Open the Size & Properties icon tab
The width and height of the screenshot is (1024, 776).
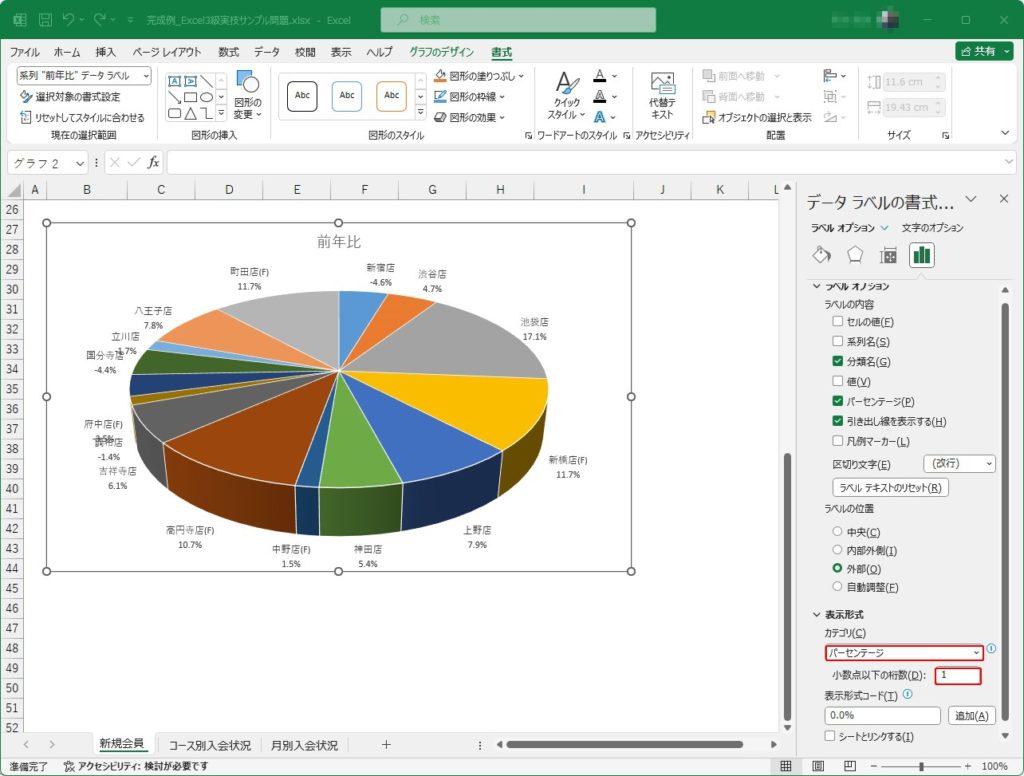coord(888,255)
